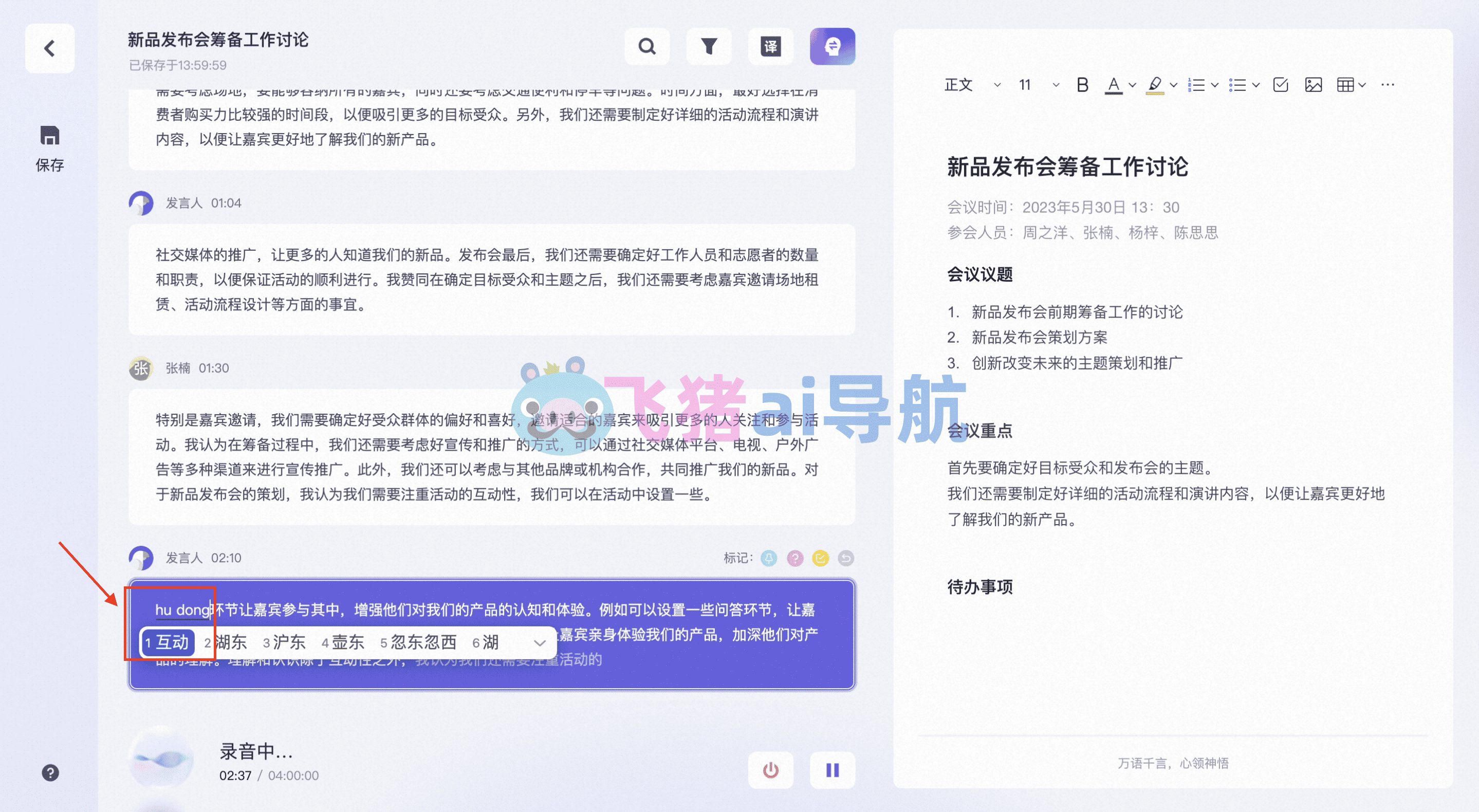Click the 参会人员 attendees line
1479x812 pixels.
point(1083,233)
